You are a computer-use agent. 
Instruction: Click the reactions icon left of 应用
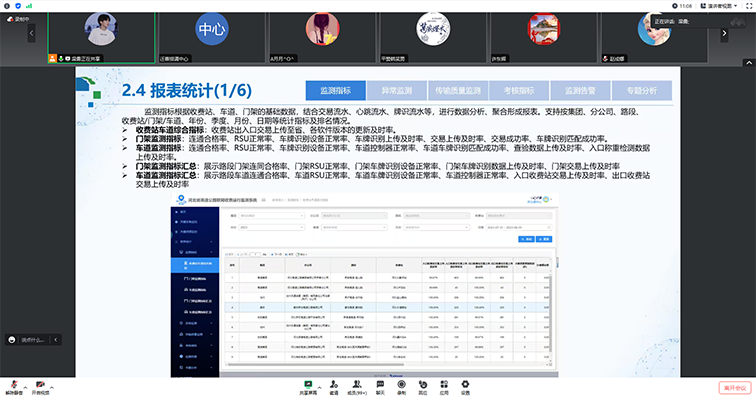[x=423, y=384]
